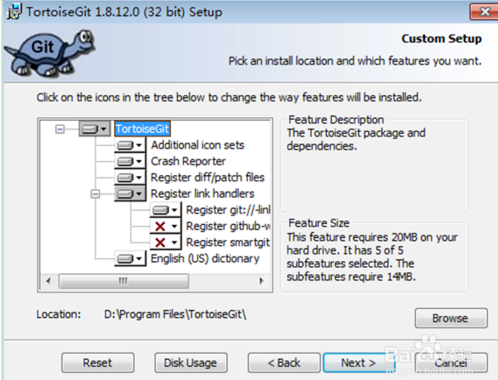
Task: Select the Register smartgit item label
Action: (x=228, y=242)
